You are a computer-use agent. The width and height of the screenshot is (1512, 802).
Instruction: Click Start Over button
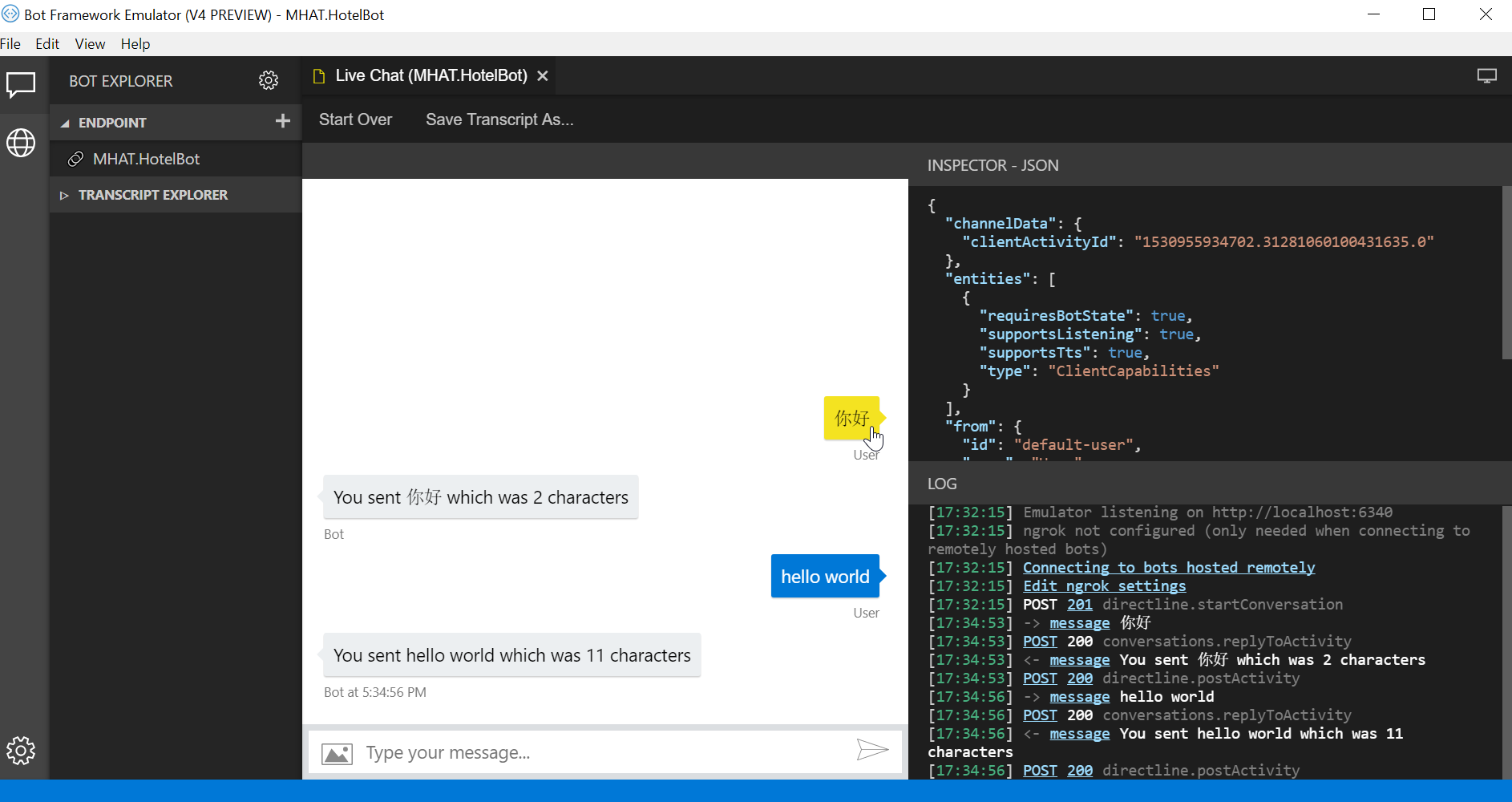coord(355,119)
